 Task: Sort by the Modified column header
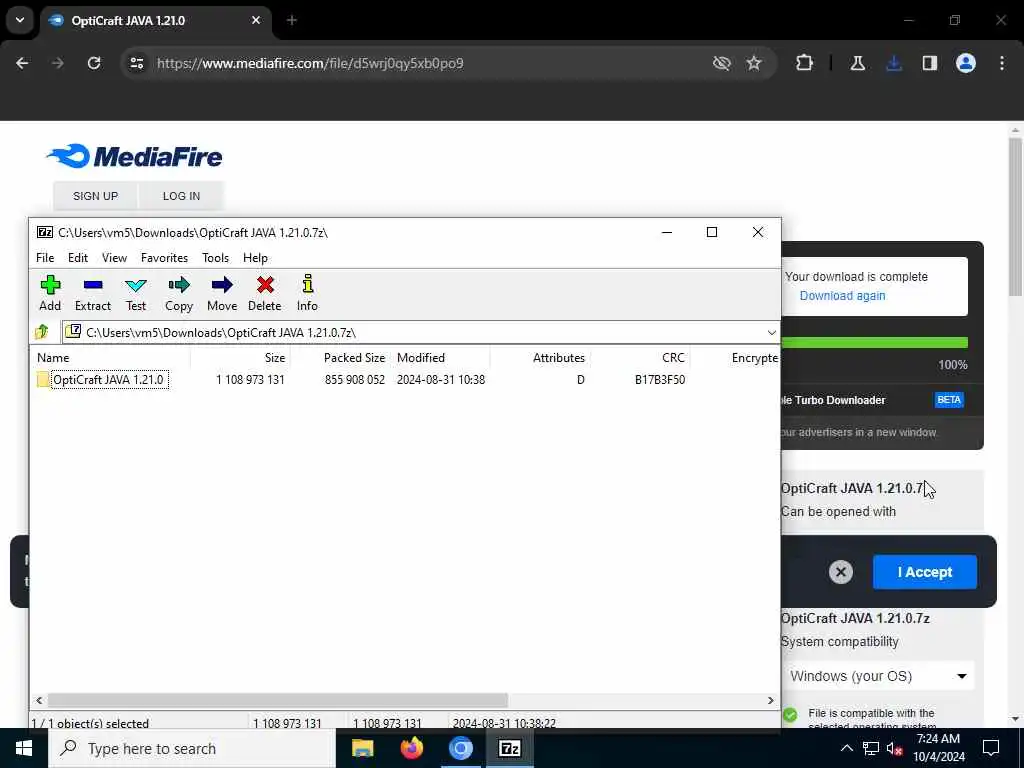click(440, 358)
